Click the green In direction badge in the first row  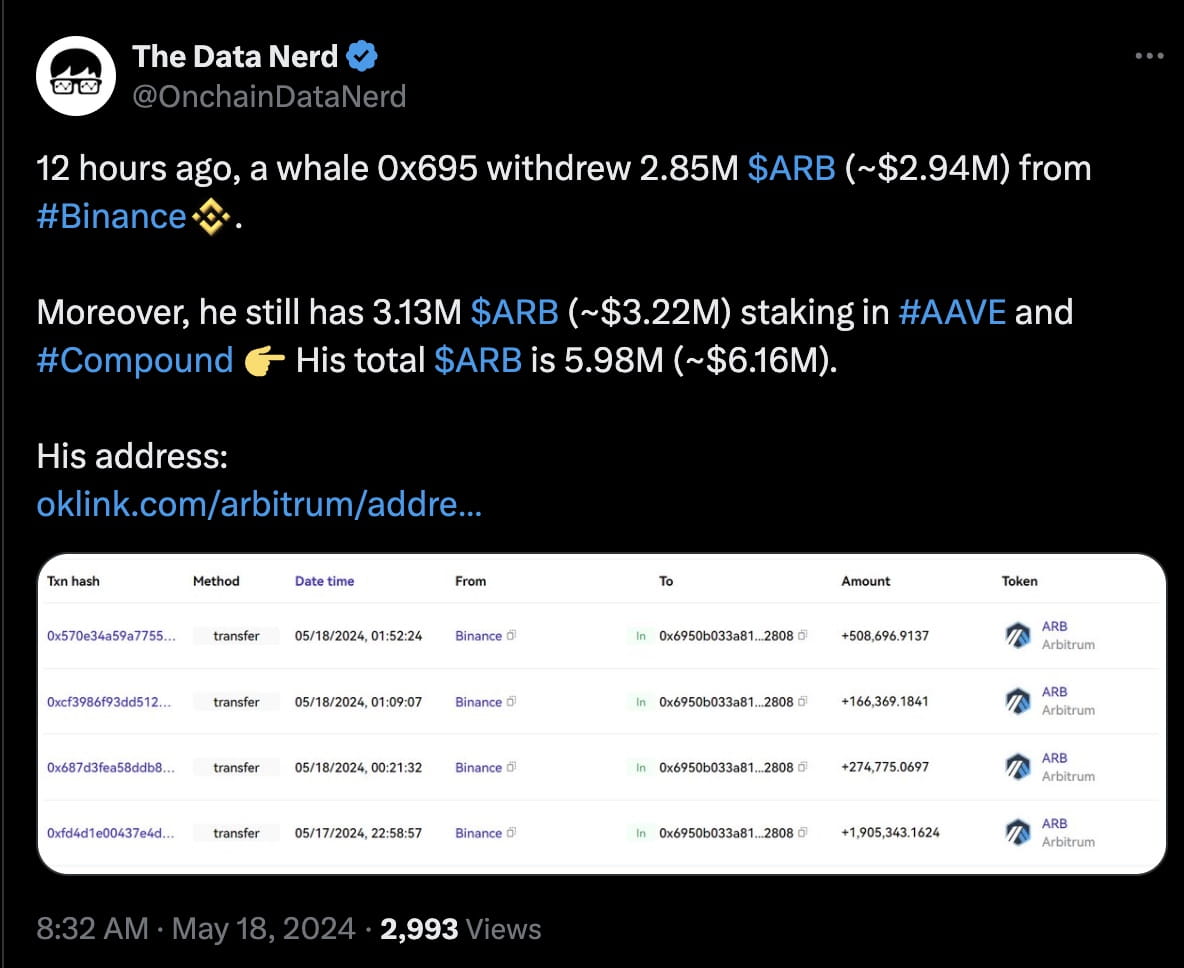[x=641, y=636]
